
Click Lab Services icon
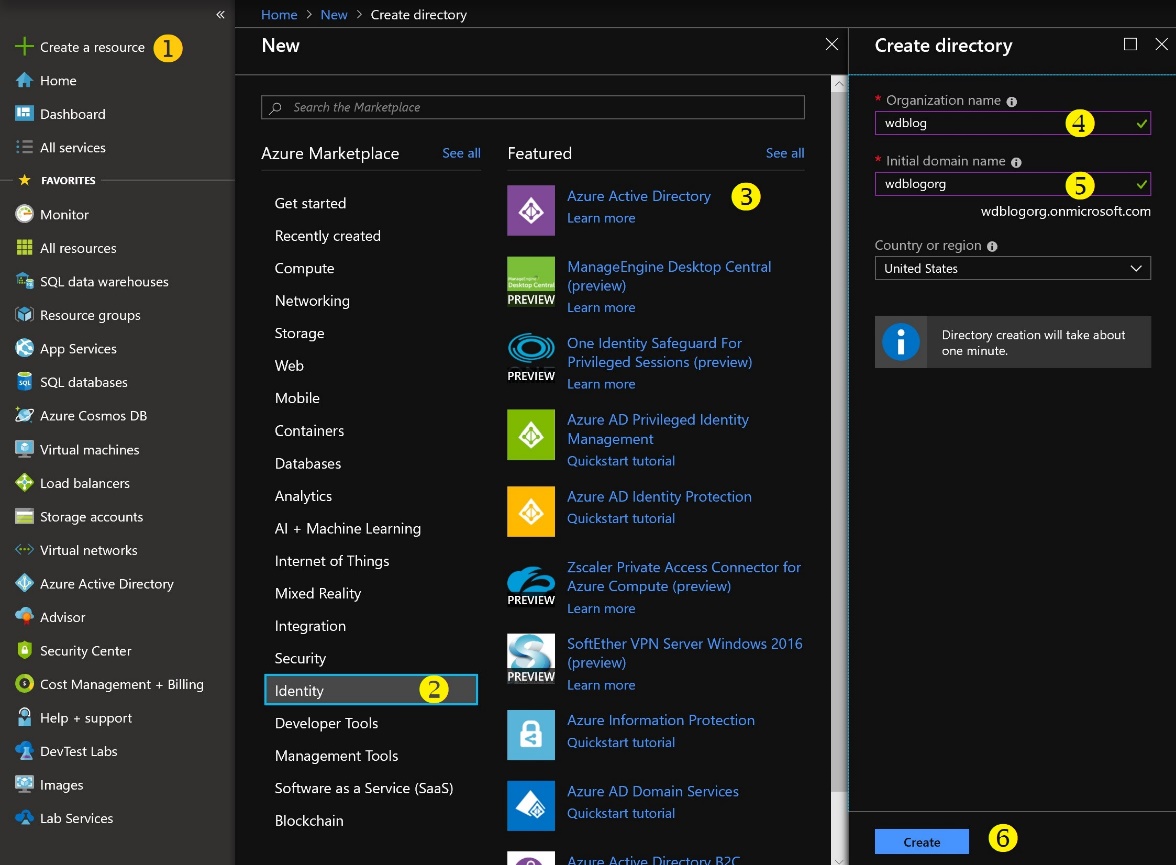coord(24,818)
